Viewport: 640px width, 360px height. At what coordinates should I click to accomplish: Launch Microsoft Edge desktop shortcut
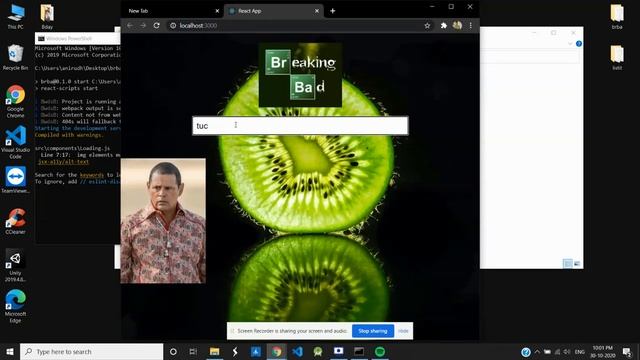point(16,307)
